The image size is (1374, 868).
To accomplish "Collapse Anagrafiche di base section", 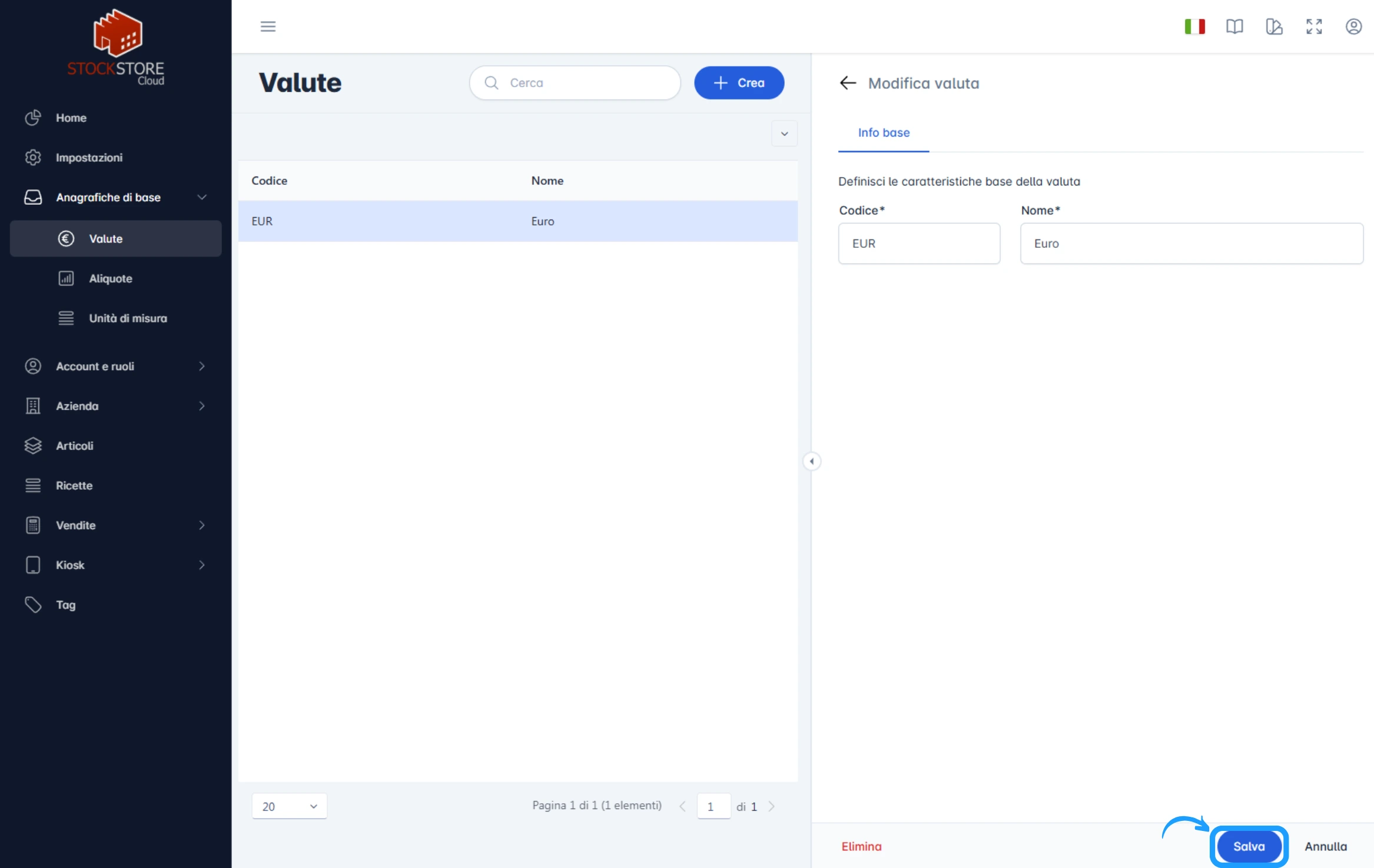I will [115, 197].
